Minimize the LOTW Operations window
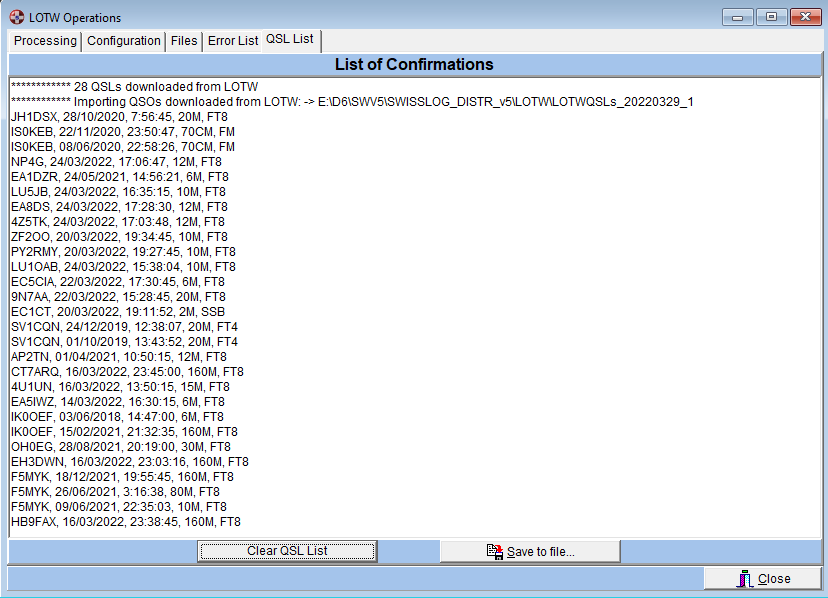 [x=741, y=17]
